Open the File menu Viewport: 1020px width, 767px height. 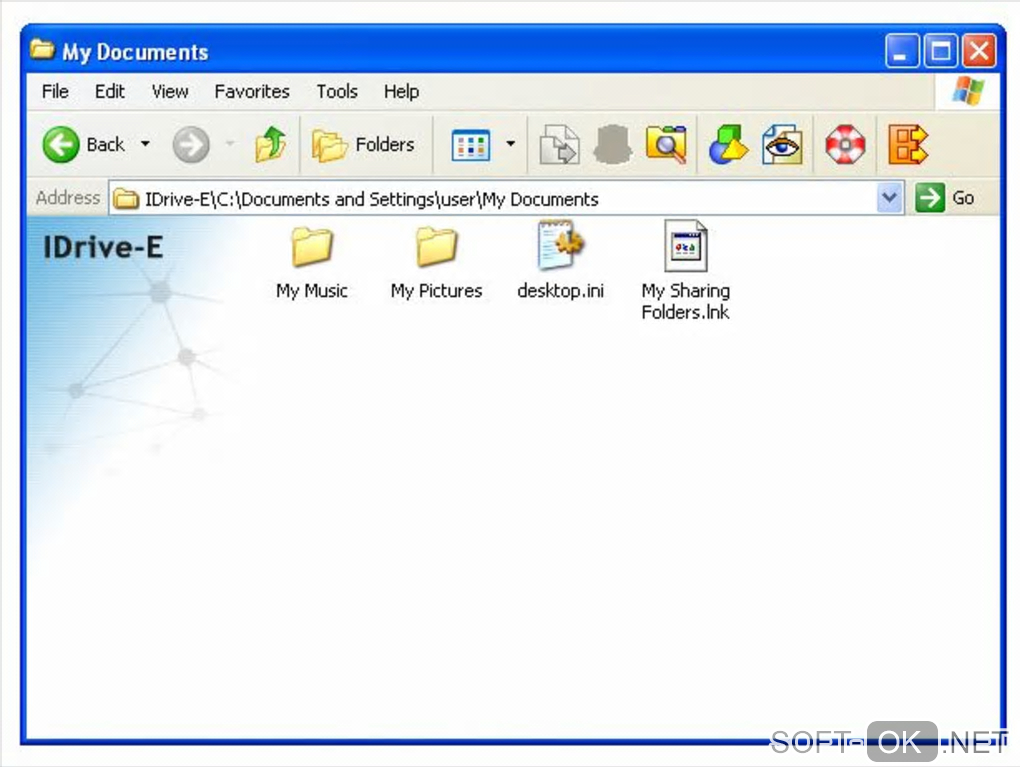click(x=55, y=92)
